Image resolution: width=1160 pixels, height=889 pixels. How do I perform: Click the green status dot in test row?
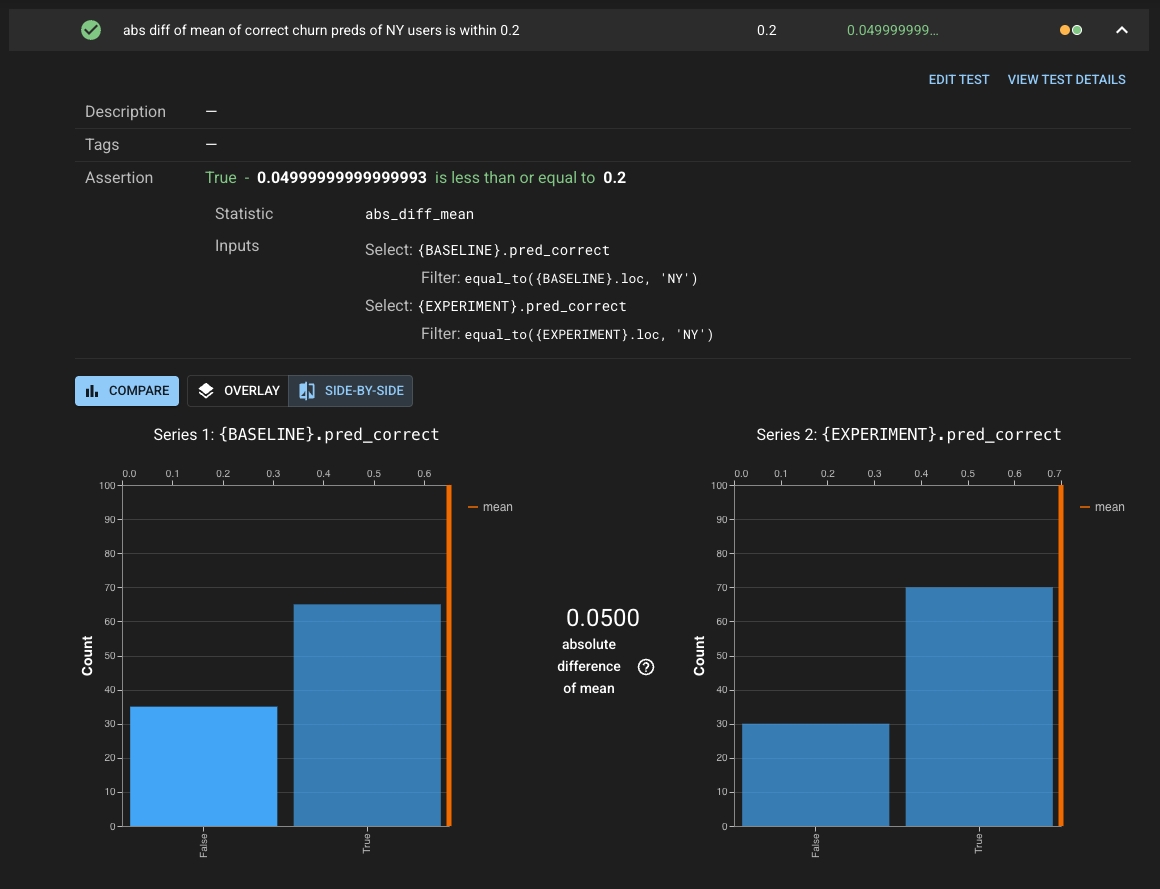[x=1076, y=30]
